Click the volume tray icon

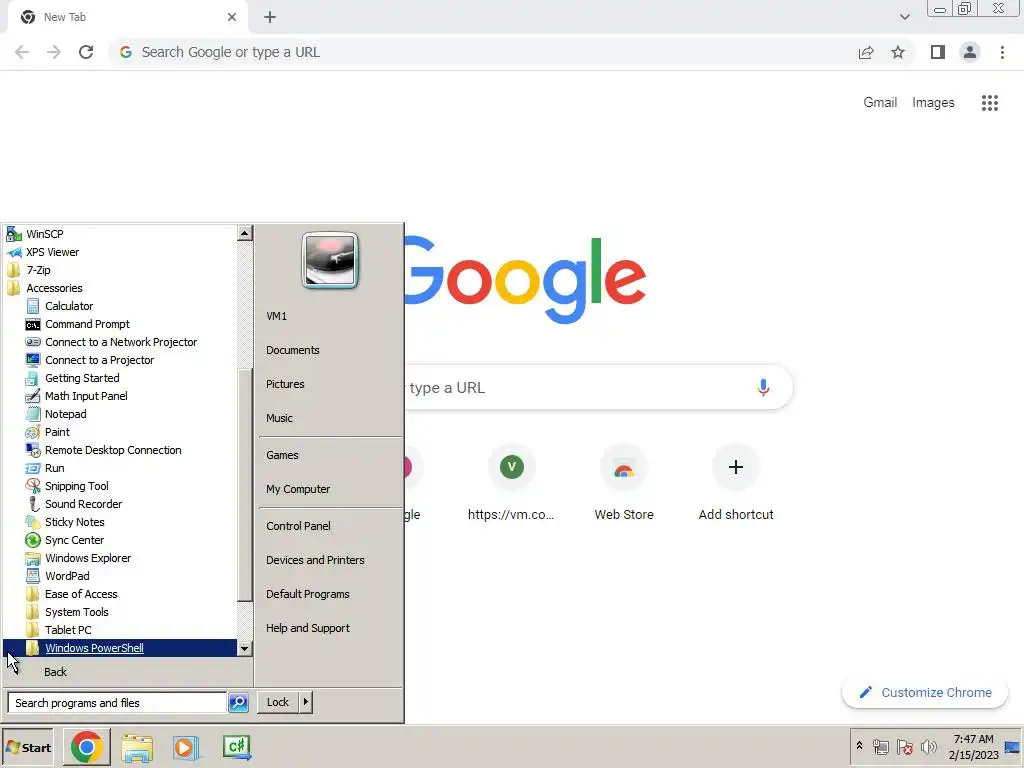(928, 746)
